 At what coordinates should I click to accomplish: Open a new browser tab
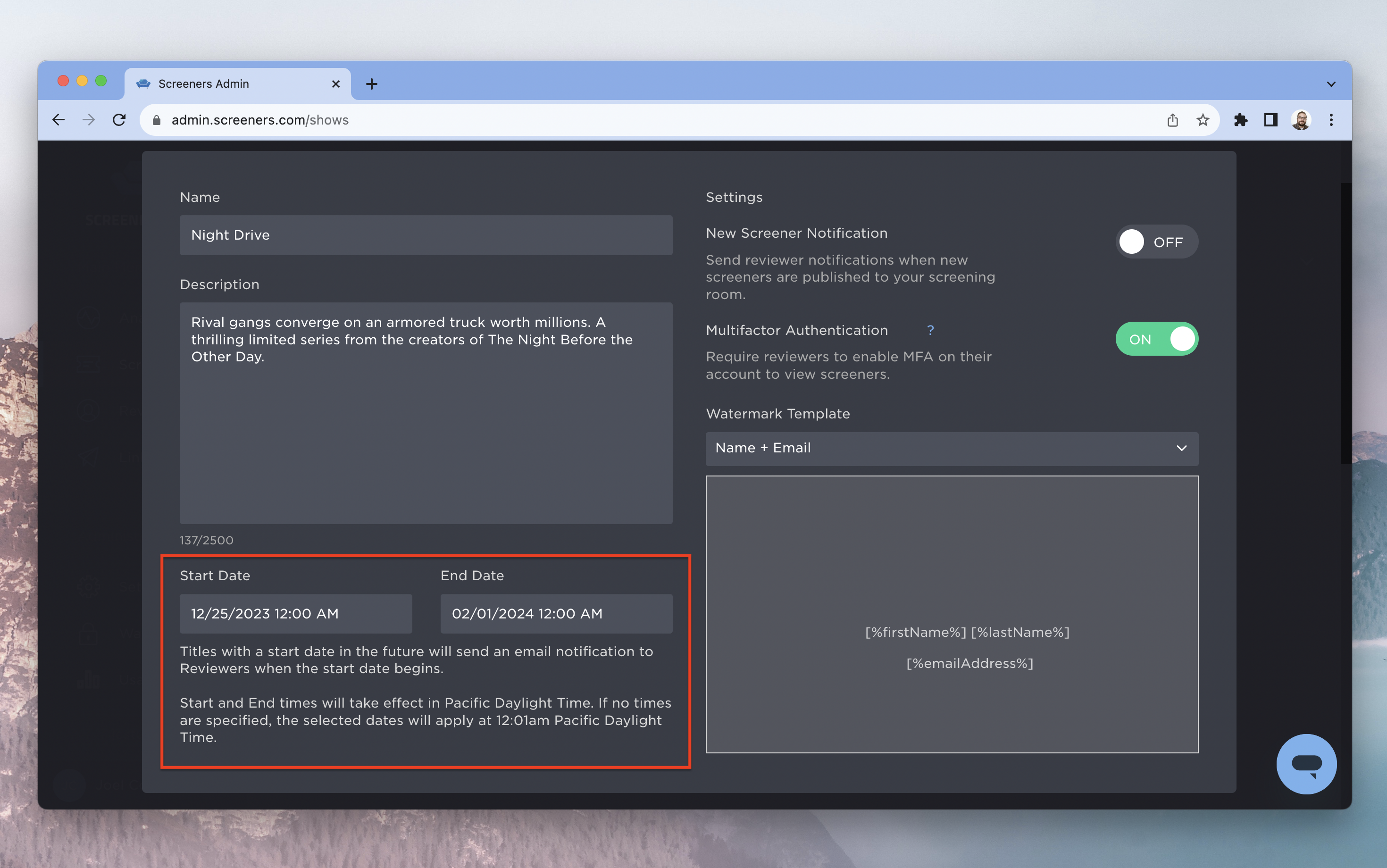[371, 84]
